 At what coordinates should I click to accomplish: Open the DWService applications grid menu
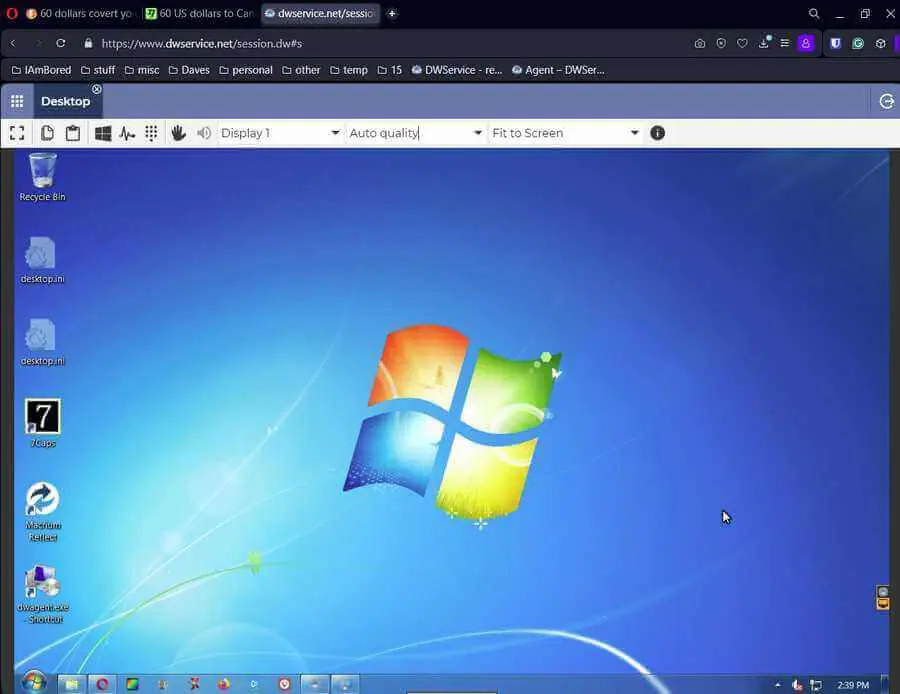point(17,102)
